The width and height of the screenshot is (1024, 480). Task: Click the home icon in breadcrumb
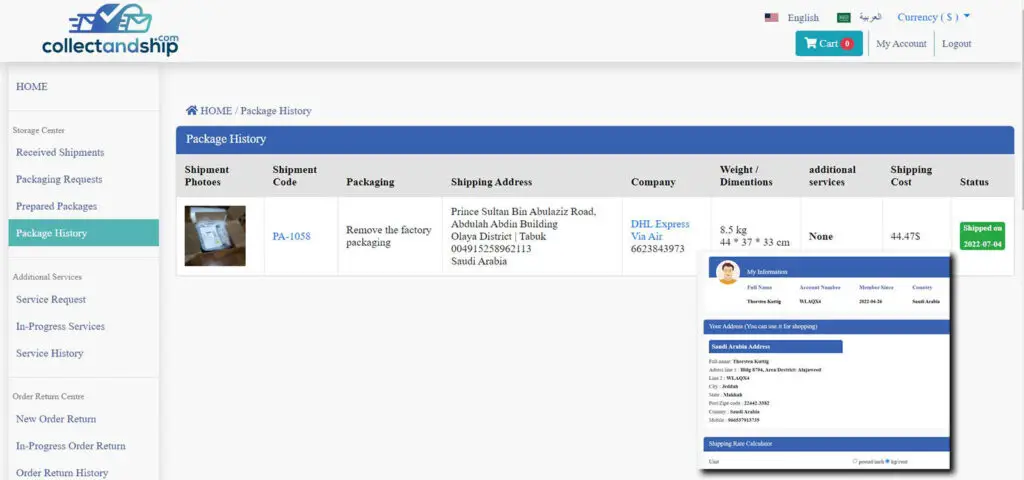(191, 111)
